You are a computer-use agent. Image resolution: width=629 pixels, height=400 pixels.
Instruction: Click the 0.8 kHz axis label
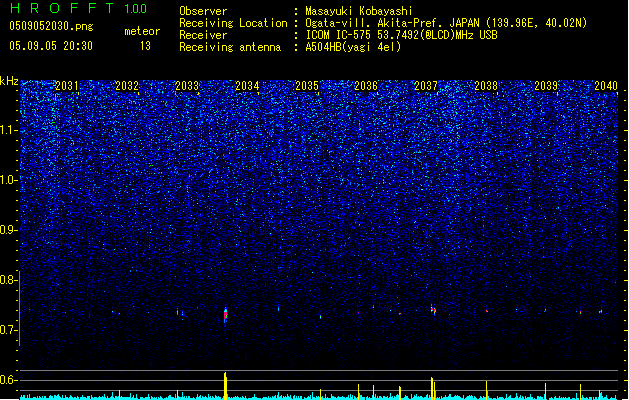coord(8,280)
